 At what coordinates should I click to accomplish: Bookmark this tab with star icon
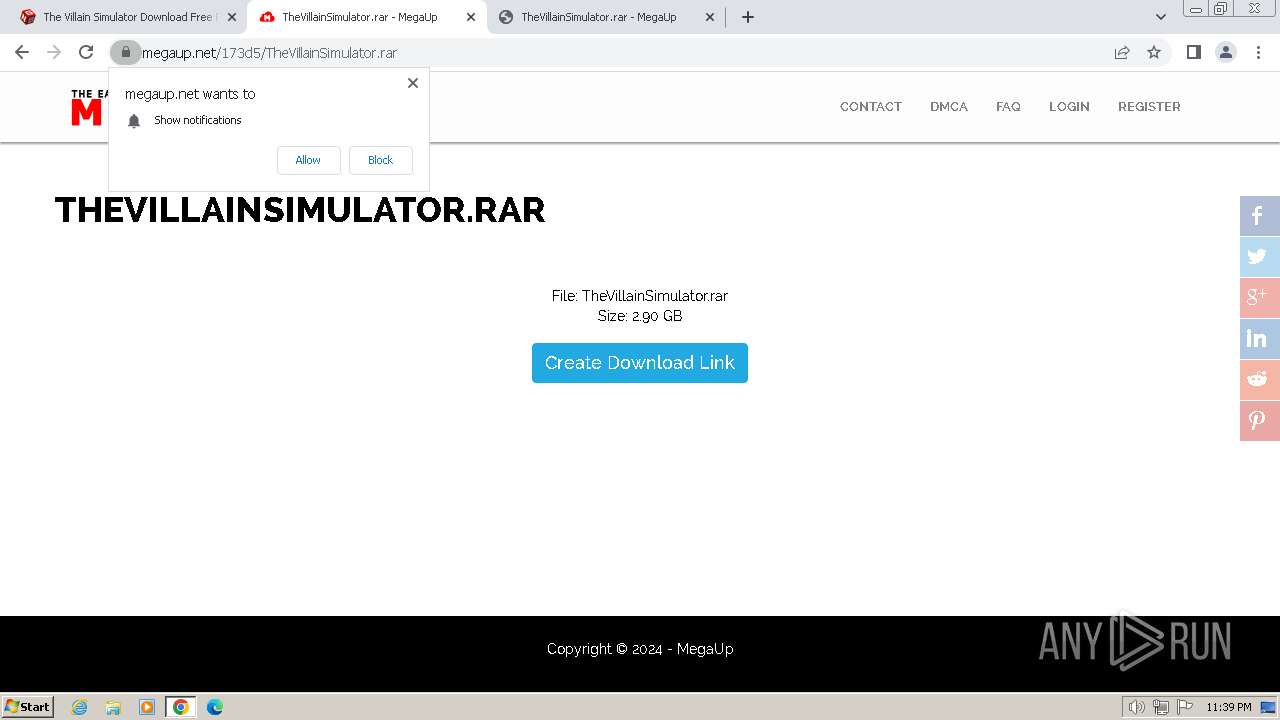pyautogui.click(x=1154, y=52)
